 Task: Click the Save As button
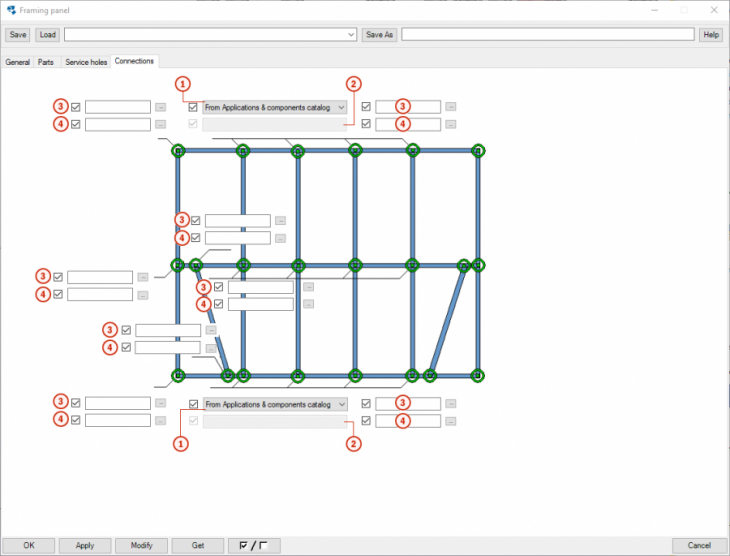pyautogui.click(x=379, y=34)
